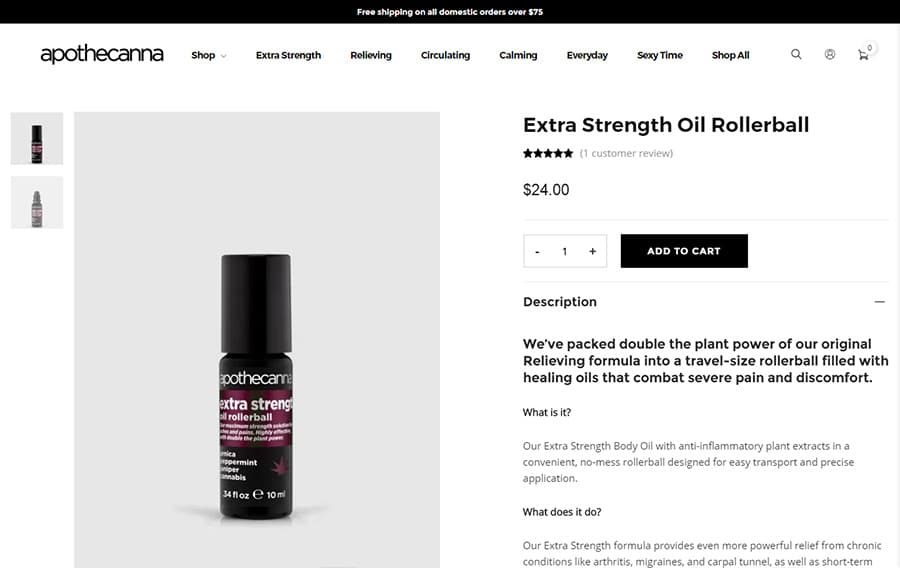Increase quantity with plus button
Viewport: 900px width, 568px height.
click(x=592, y=251)
